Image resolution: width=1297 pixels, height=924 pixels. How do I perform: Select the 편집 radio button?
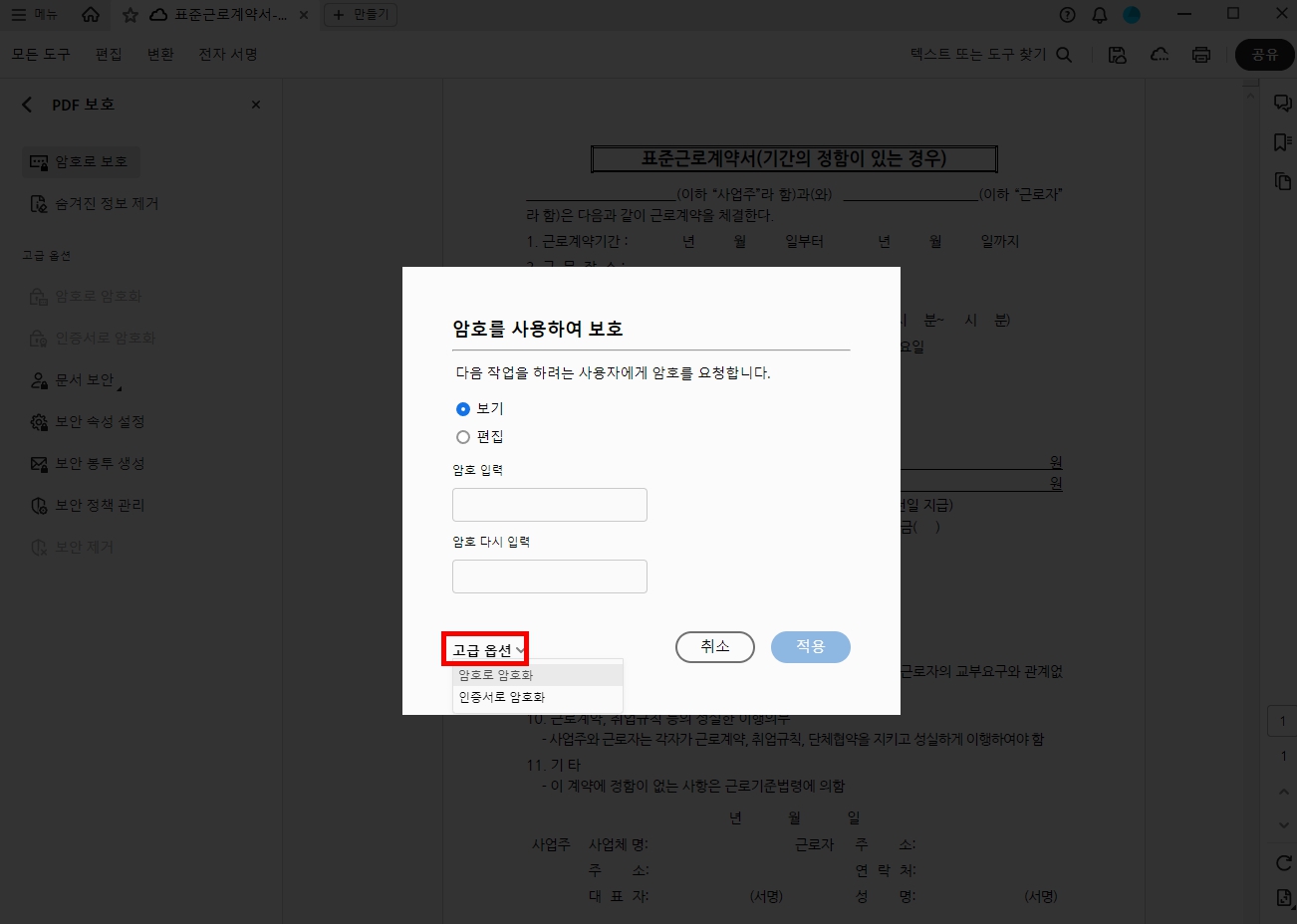coord(463,437)
